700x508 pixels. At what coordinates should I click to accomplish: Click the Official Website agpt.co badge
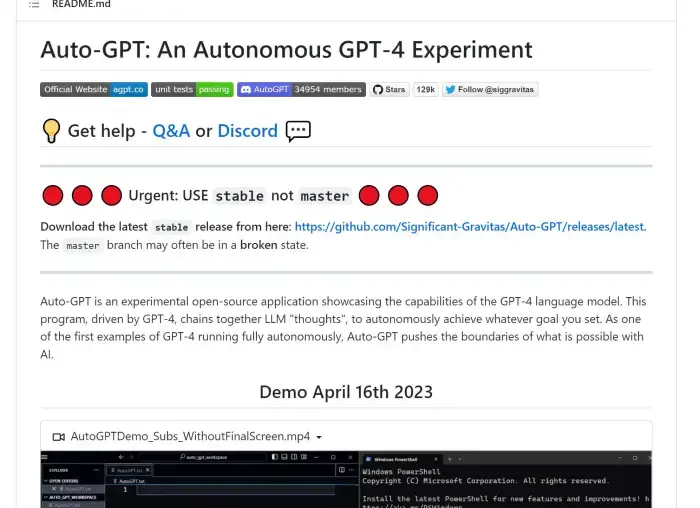[93, 89]
